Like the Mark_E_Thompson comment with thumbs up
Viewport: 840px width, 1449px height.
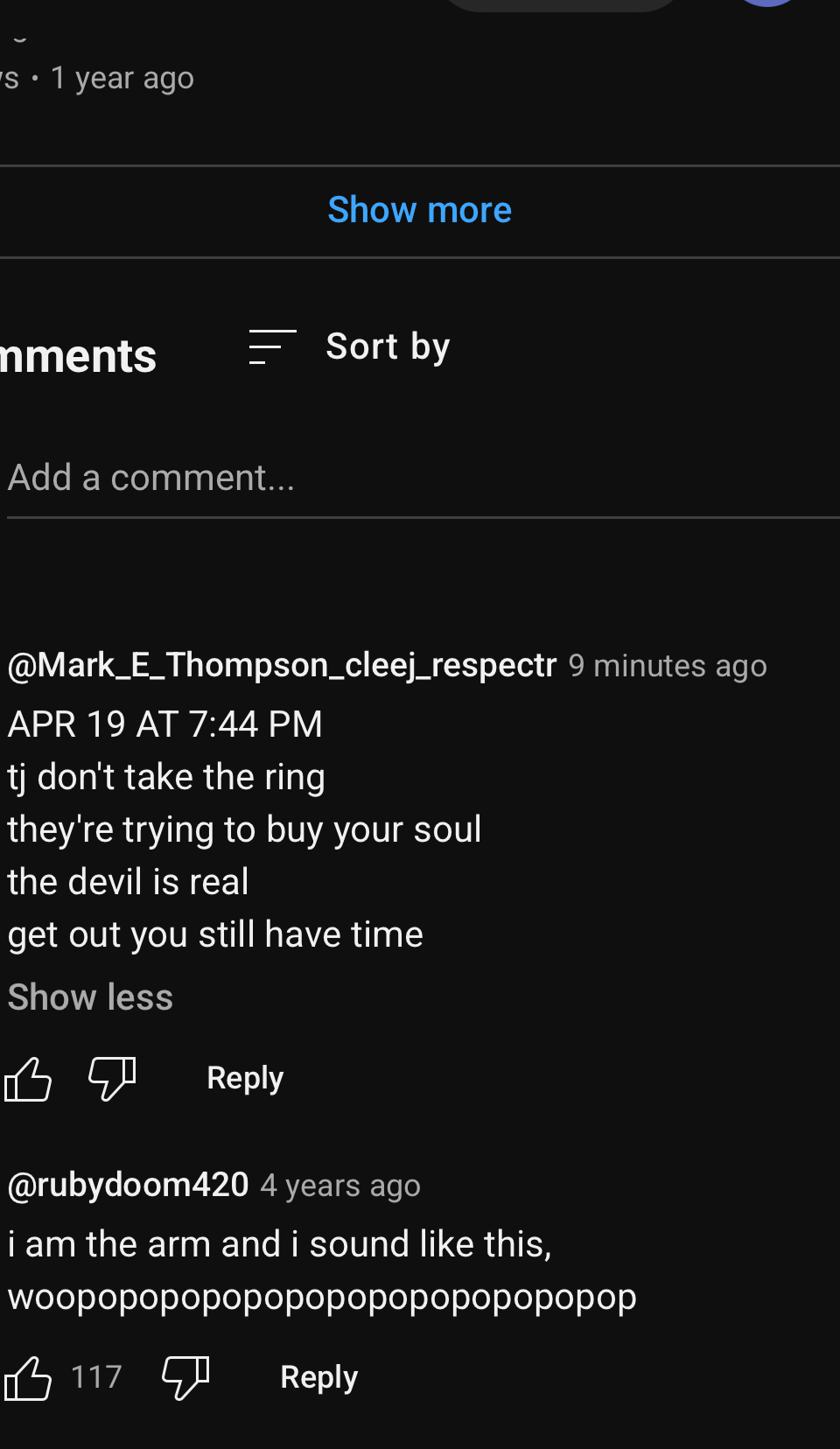pos(28,1078)
